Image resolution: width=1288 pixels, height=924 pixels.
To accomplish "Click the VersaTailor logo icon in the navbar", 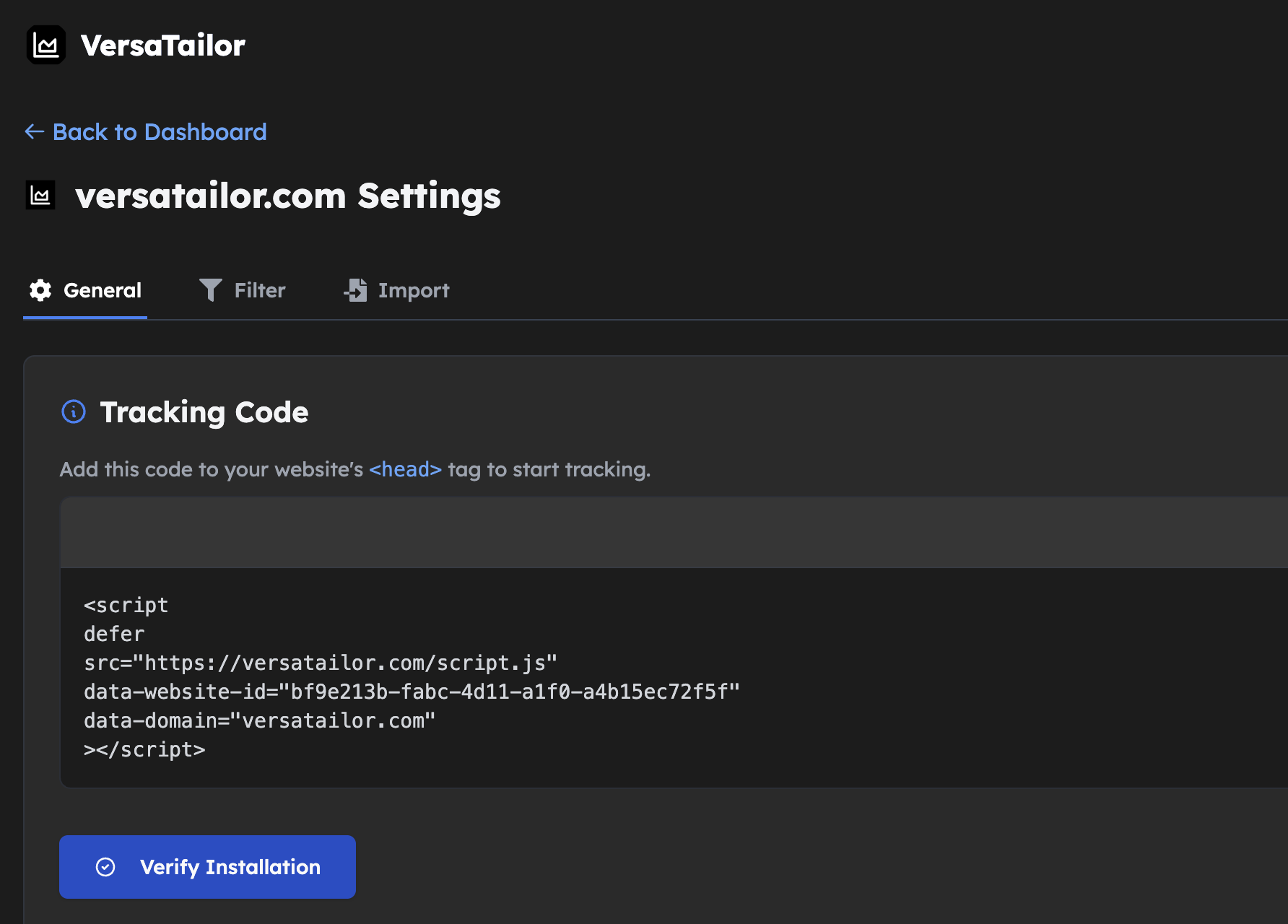I will [x=45, y=45].
